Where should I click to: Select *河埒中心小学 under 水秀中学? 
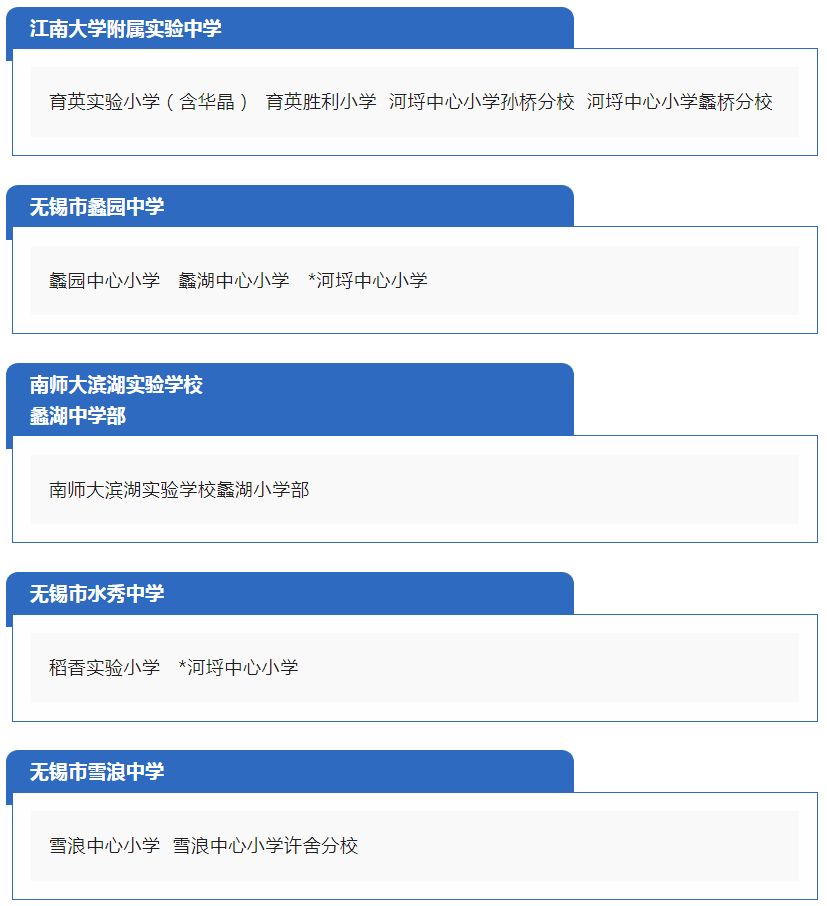(239, 667)
